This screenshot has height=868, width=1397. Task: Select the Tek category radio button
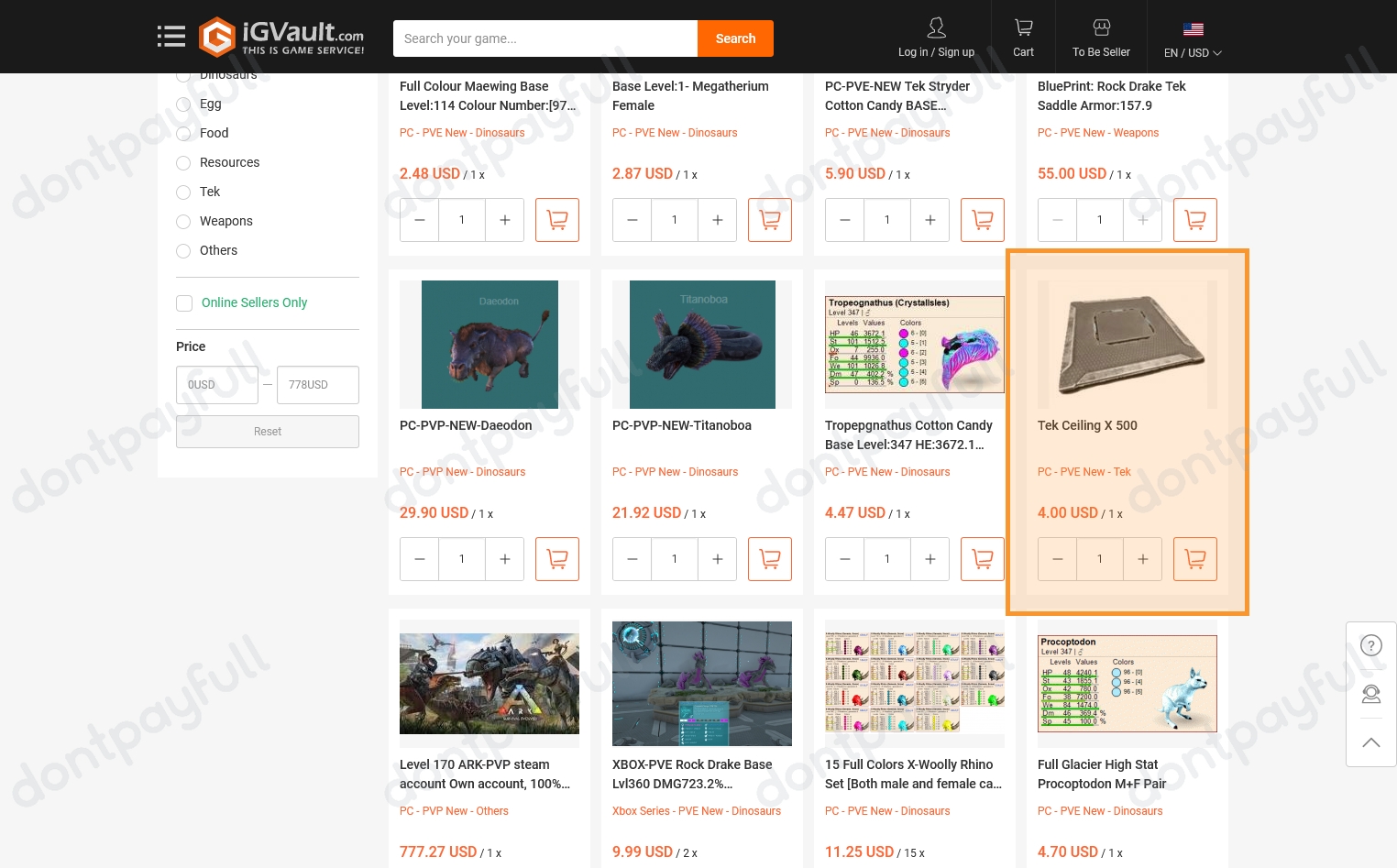pos(183,192)
